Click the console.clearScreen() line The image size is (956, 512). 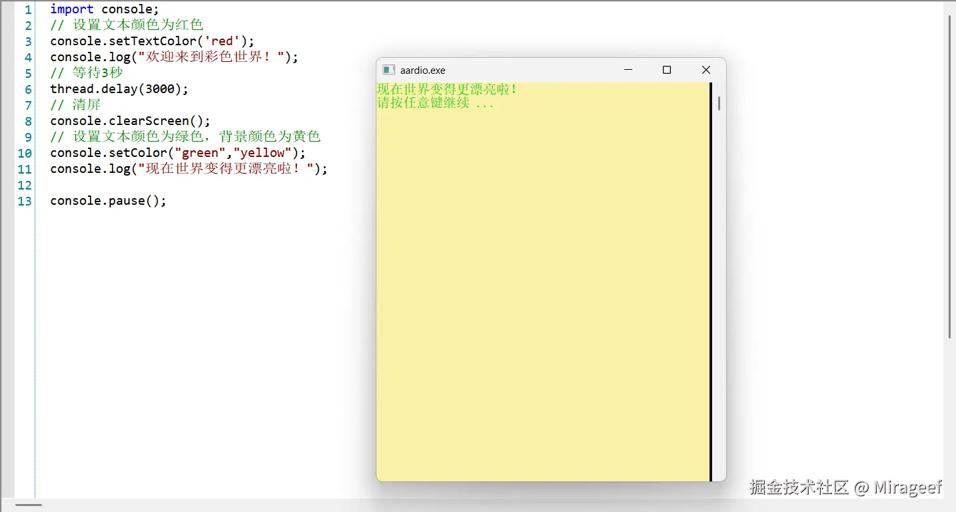point(130,121)
